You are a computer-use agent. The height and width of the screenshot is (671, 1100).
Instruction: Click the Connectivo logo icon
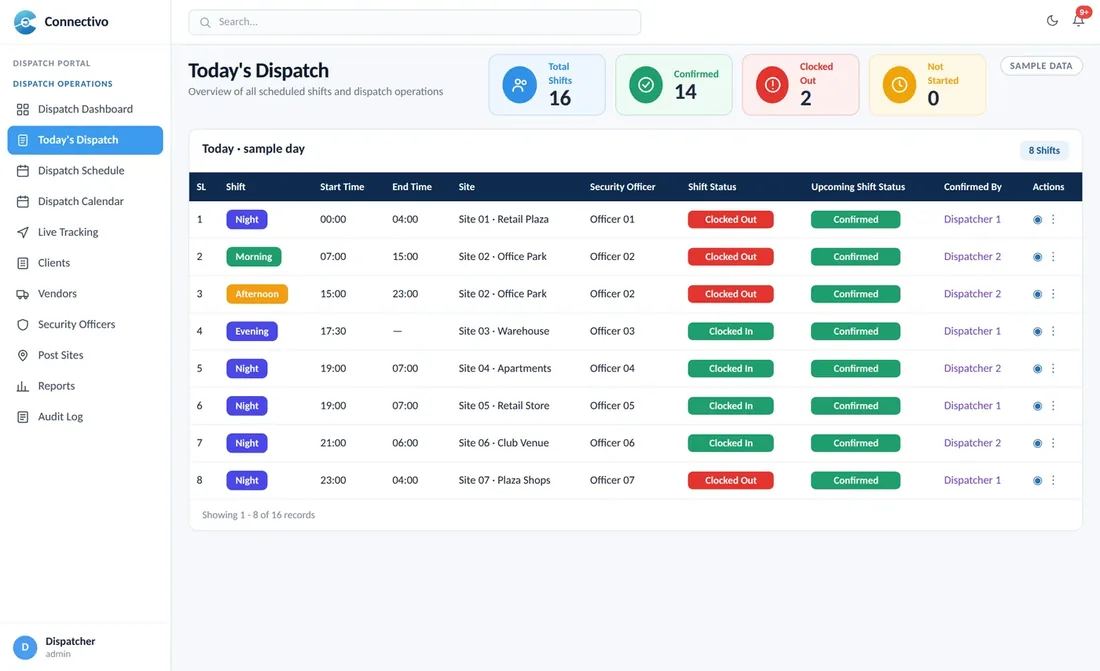tap(25, 22)
